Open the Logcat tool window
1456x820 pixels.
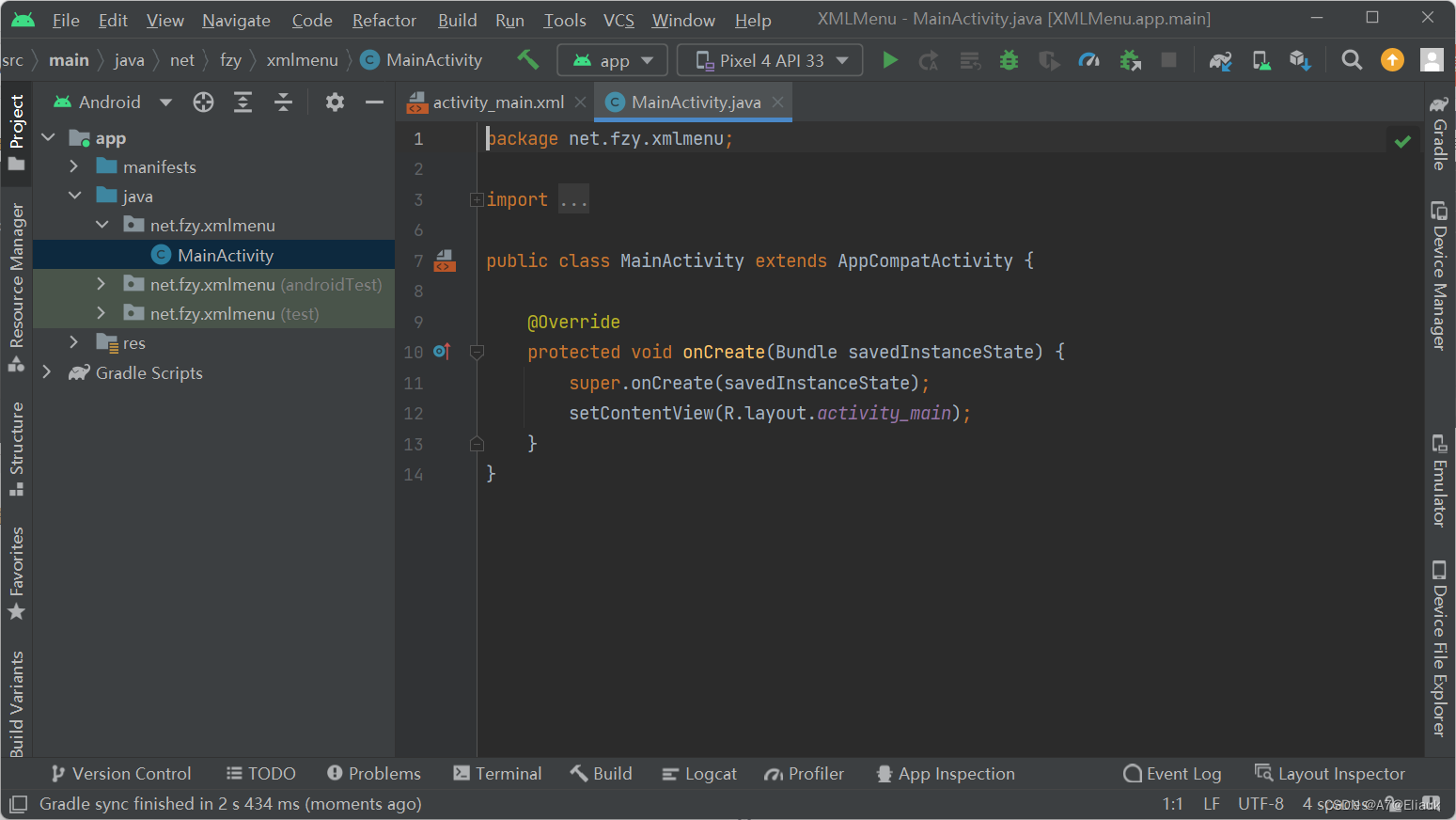tap(699, 774)
